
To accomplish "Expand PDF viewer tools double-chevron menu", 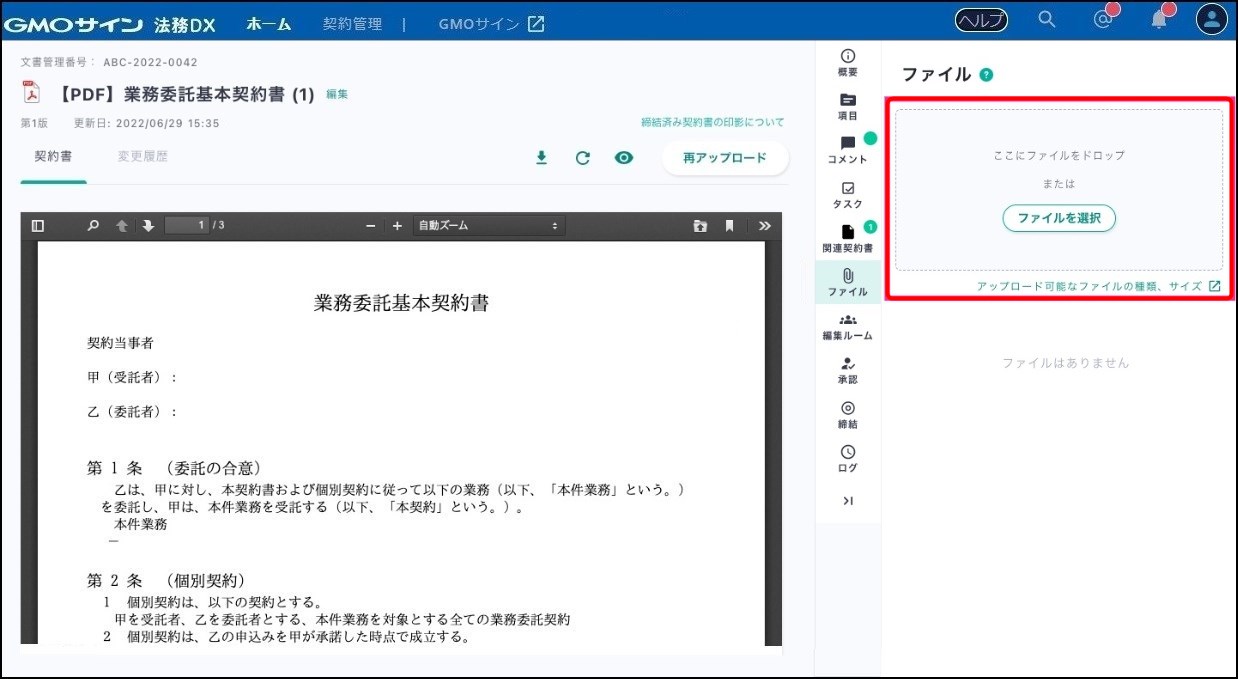I will click(765, 226).
